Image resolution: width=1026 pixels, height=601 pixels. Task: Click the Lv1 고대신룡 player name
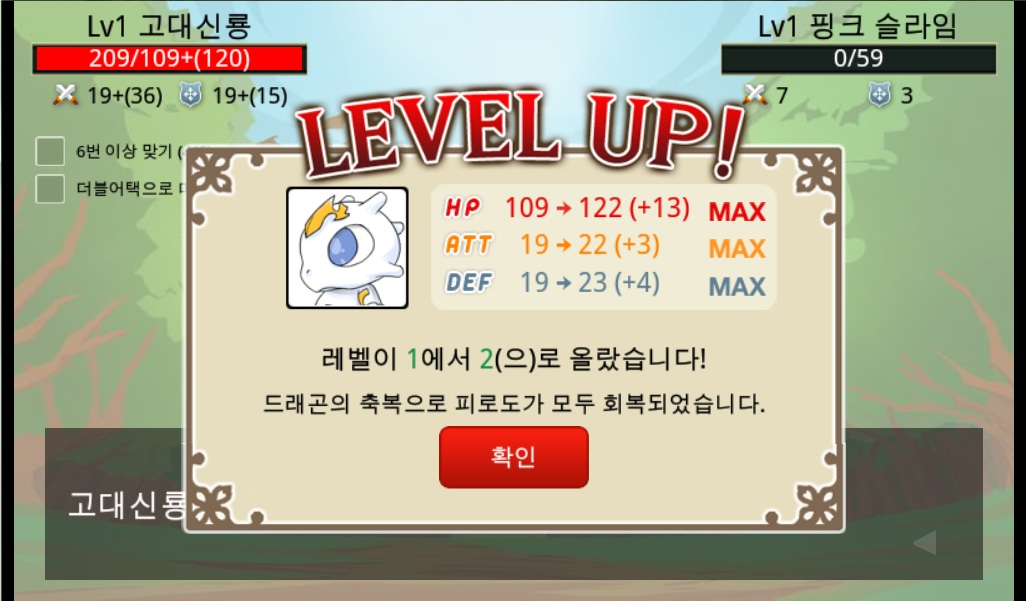pyautogui.click(x=169, y=26)
